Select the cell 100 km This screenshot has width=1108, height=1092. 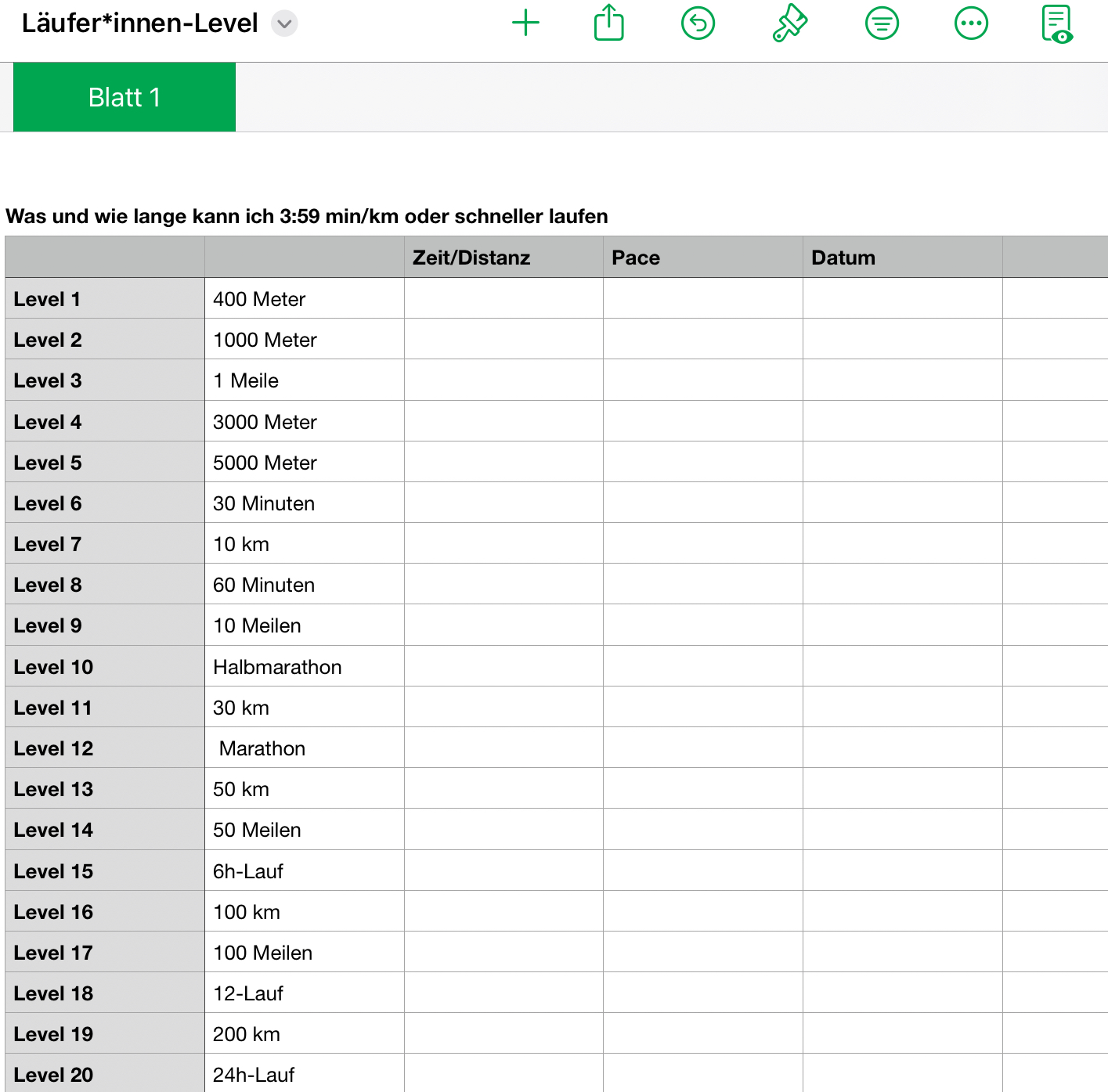tap(305, 911)
